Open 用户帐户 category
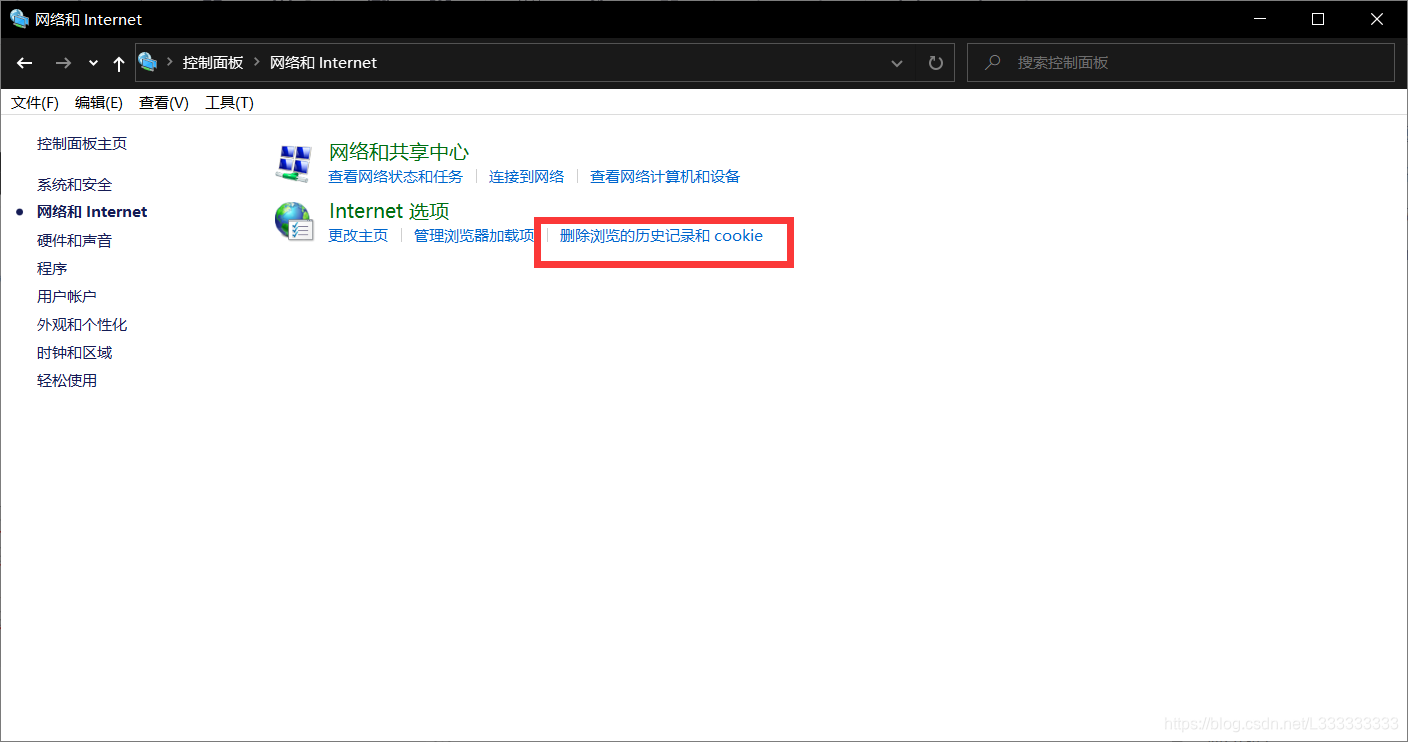This screenshot has height=742, width=1408. [x=67, y=297]
